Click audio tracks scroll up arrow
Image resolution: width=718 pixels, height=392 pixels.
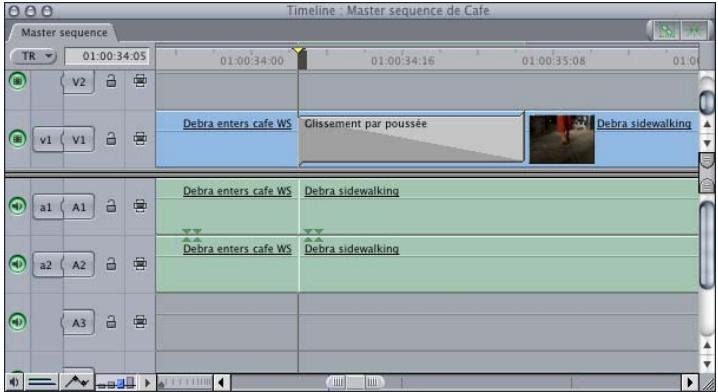pos(707,345)
